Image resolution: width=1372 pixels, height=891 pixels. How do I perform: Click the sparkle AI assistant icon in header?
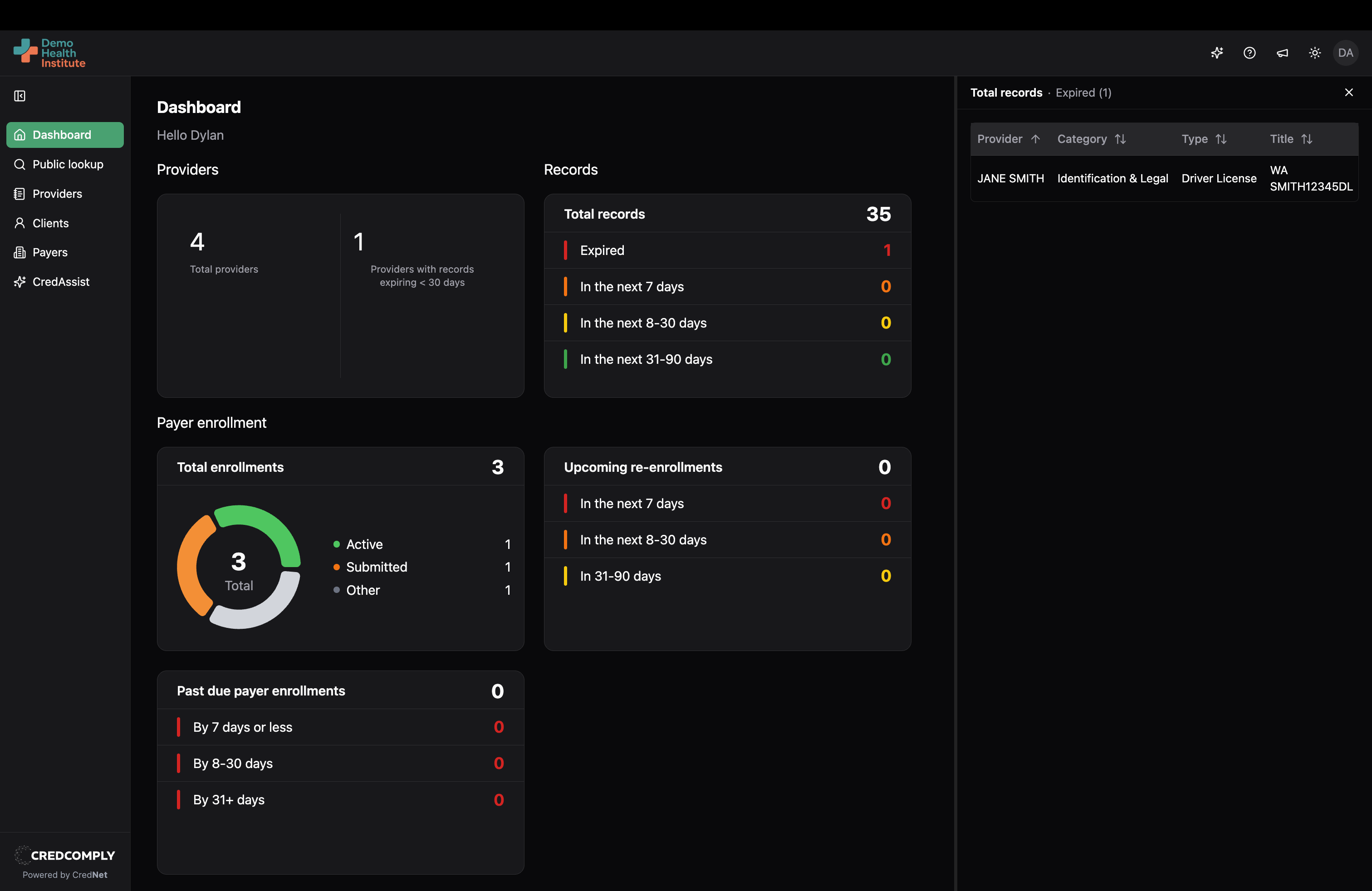[1216, 53]
